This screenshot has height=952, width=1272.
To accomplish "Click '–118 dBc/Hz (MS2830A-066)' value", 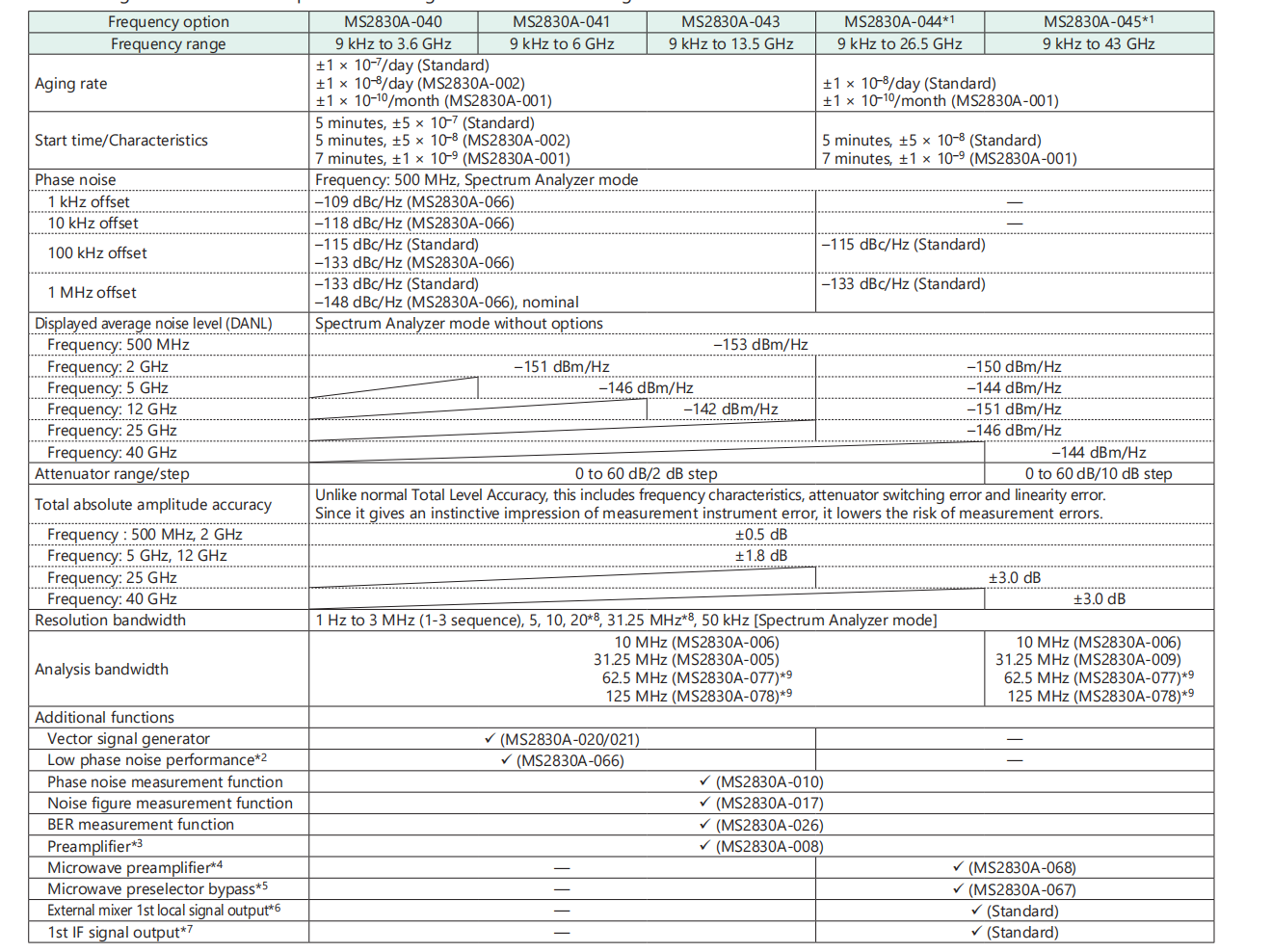I will pos(414,224).
